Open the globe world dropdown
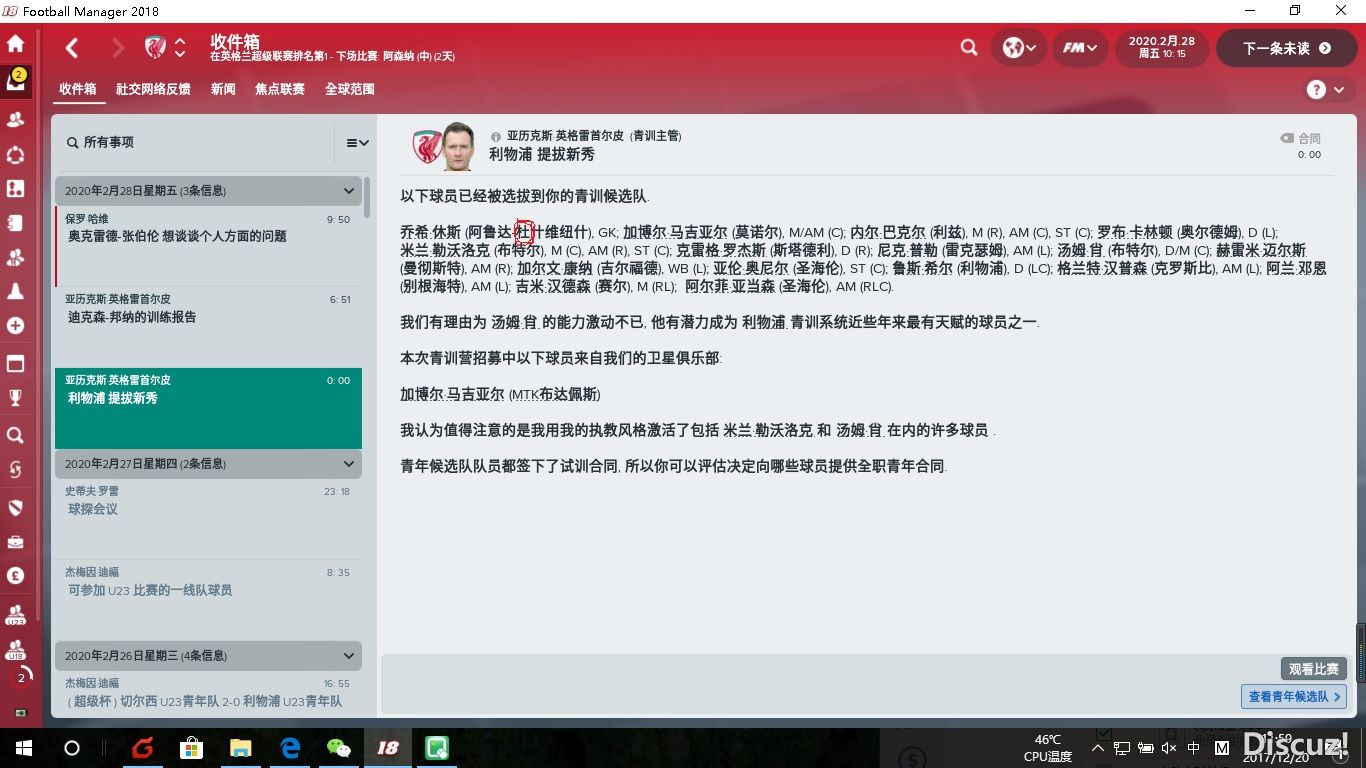This screenshot has width=1366, height=768. pyautogui.click(x=1020, y=48)
